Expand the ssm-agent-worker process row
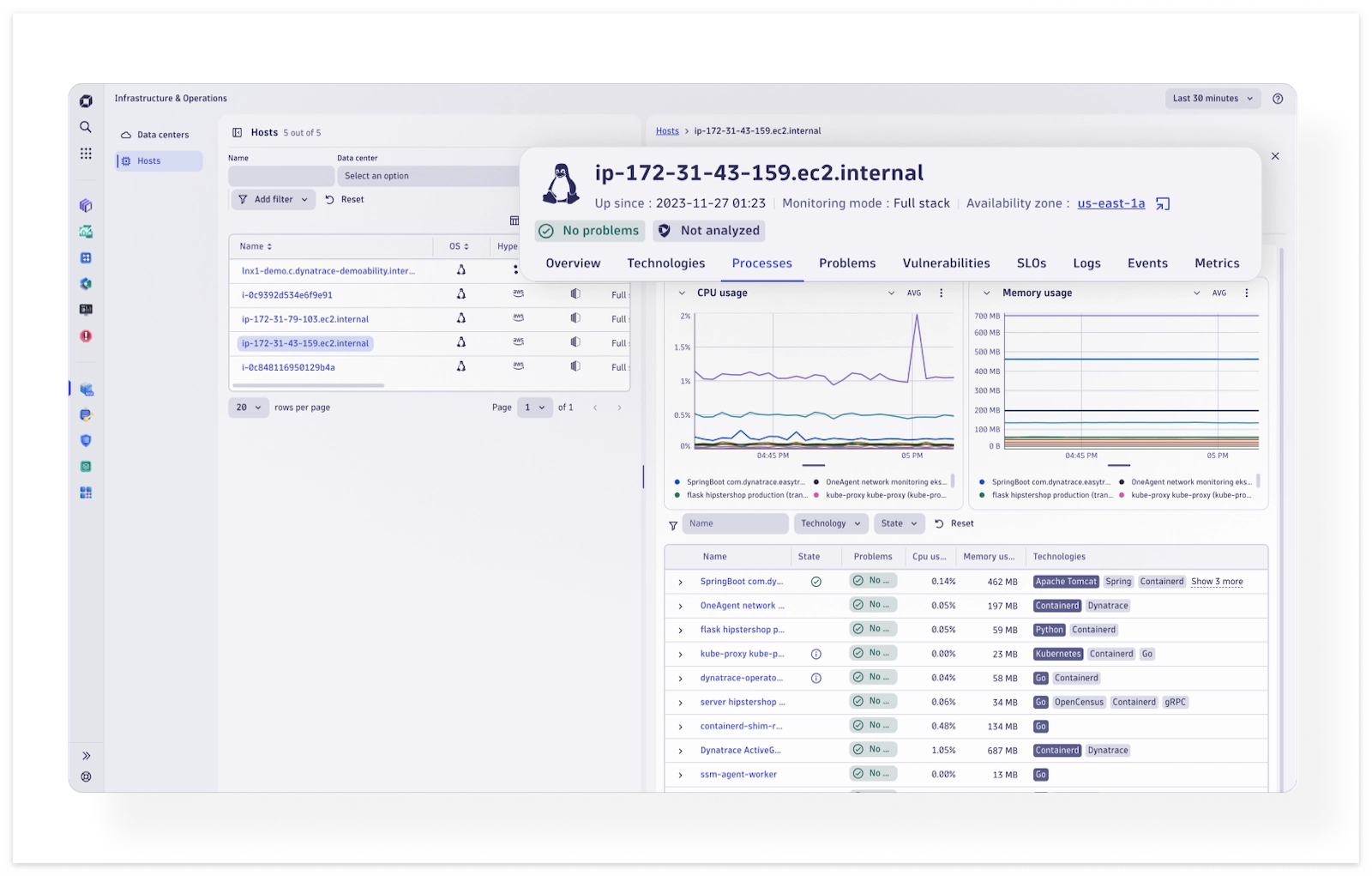The width and height of the screenshot is (1372, 876). [x=681, y=776]
